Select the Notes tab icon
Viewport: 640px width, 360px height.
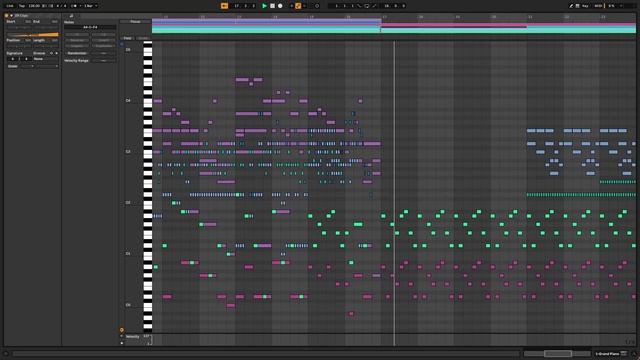coord(71,16)
